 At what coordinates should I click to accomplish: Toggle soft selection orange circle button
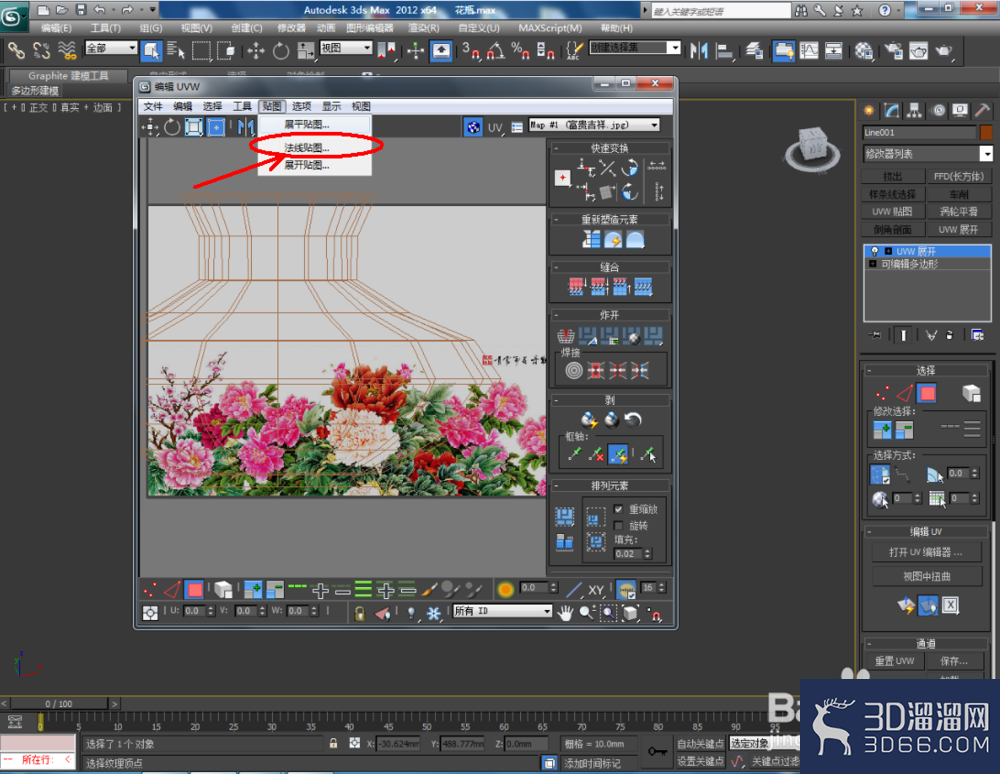pyautogui.click(x=506, y=590)
